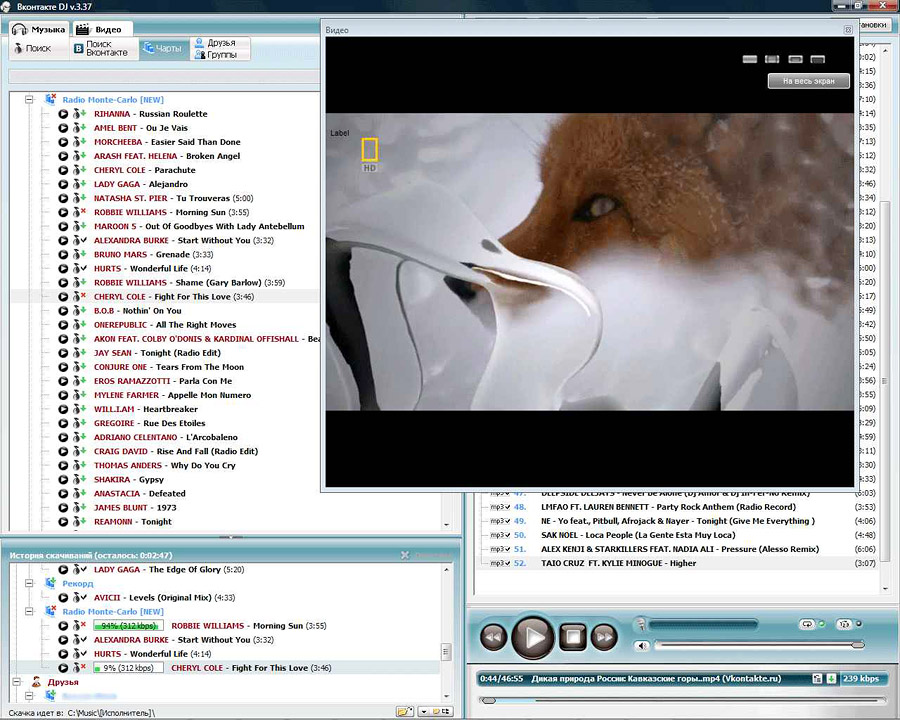Open the download folder icon in status bar
Viewport: 900px width, 720px height.
pos(404,712)
